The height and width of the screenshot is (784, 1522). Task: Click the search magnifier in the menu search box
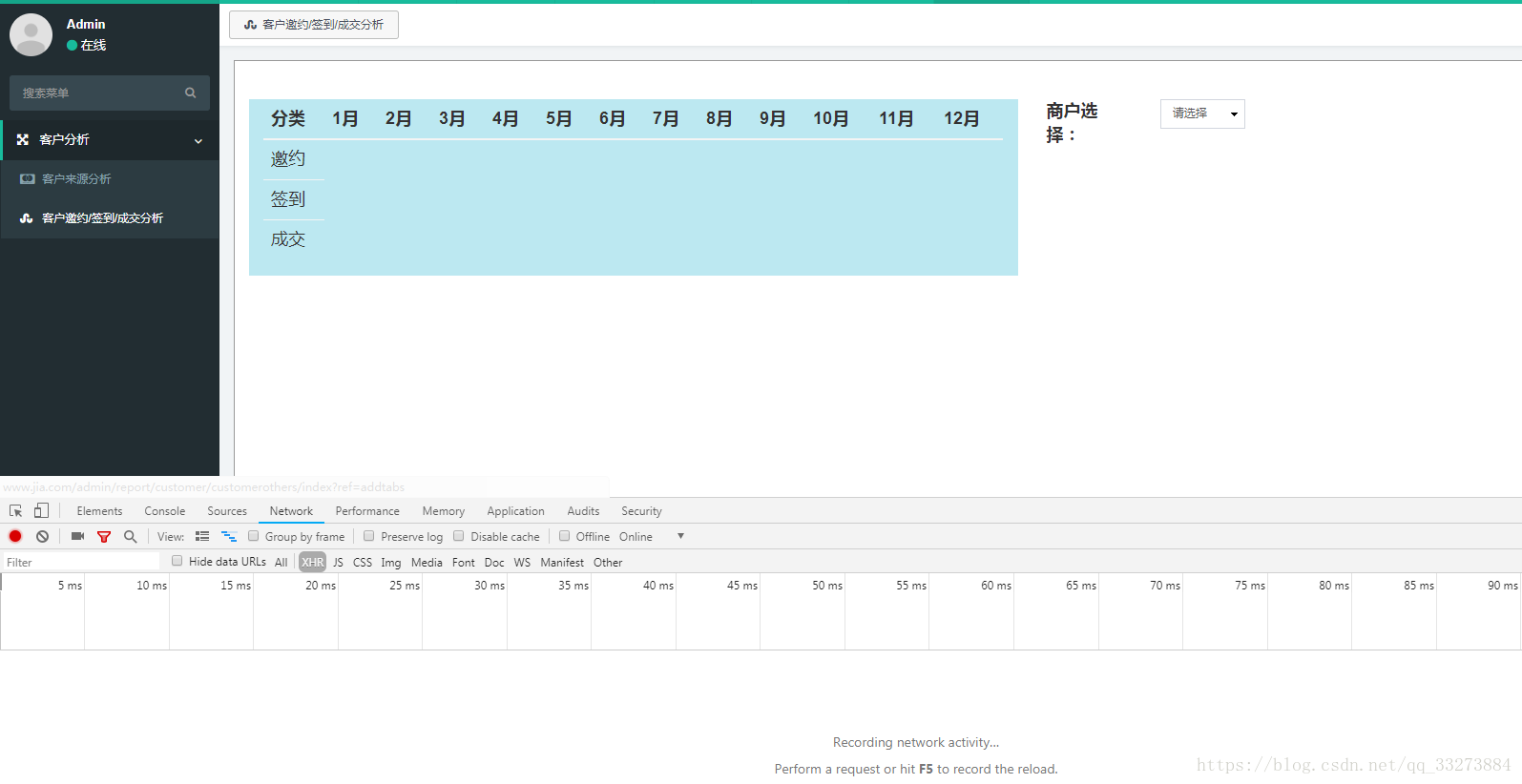pos(190,93)
